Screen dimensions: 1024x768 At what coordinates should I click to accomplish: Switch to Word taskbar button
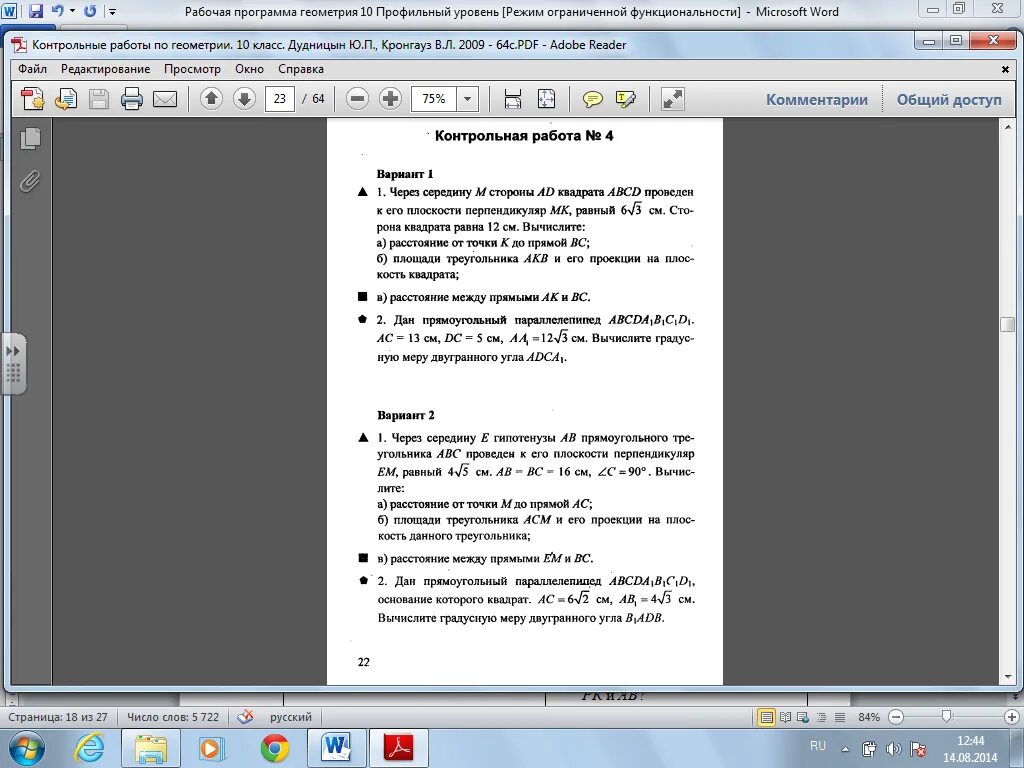pyautogui.click(x=336, y=748)
